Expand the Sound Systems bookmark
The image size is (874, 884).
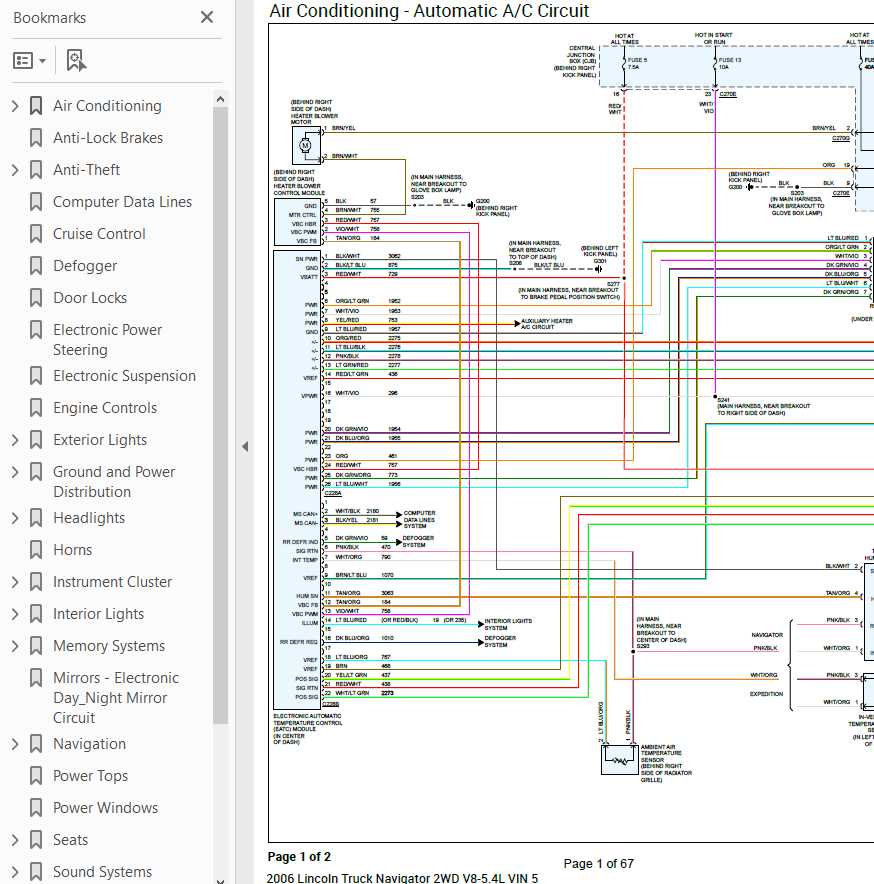point(15,872)
